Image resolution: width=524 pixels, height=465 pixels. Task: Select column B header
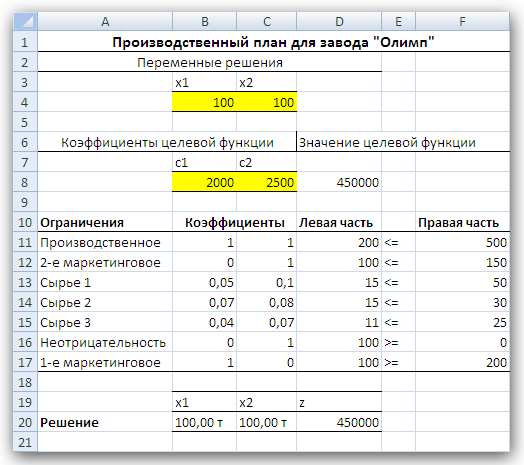tap(205, 22)
